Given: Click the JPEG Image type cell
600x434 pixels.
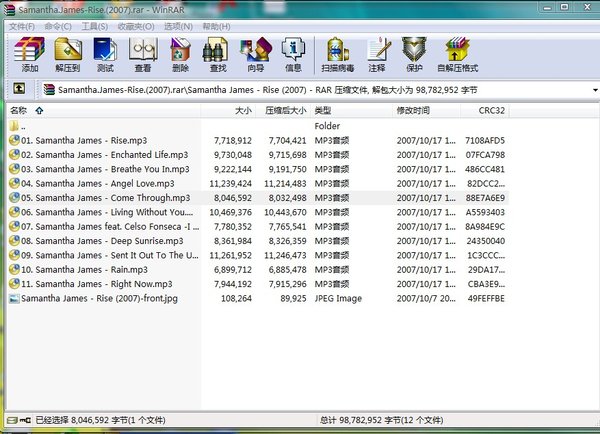Looking at the screenshot, I should pyautogui.click(x=338, y=299).
